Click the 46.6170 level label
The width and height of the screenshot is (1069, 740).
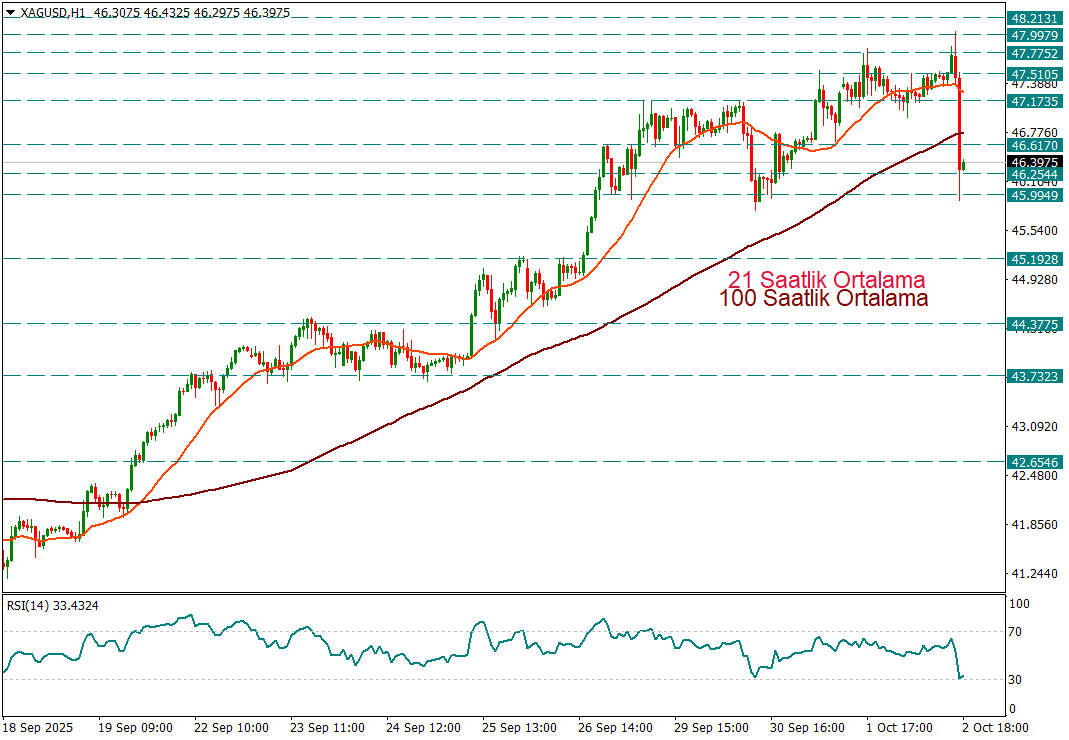(x=1034, y=145)
